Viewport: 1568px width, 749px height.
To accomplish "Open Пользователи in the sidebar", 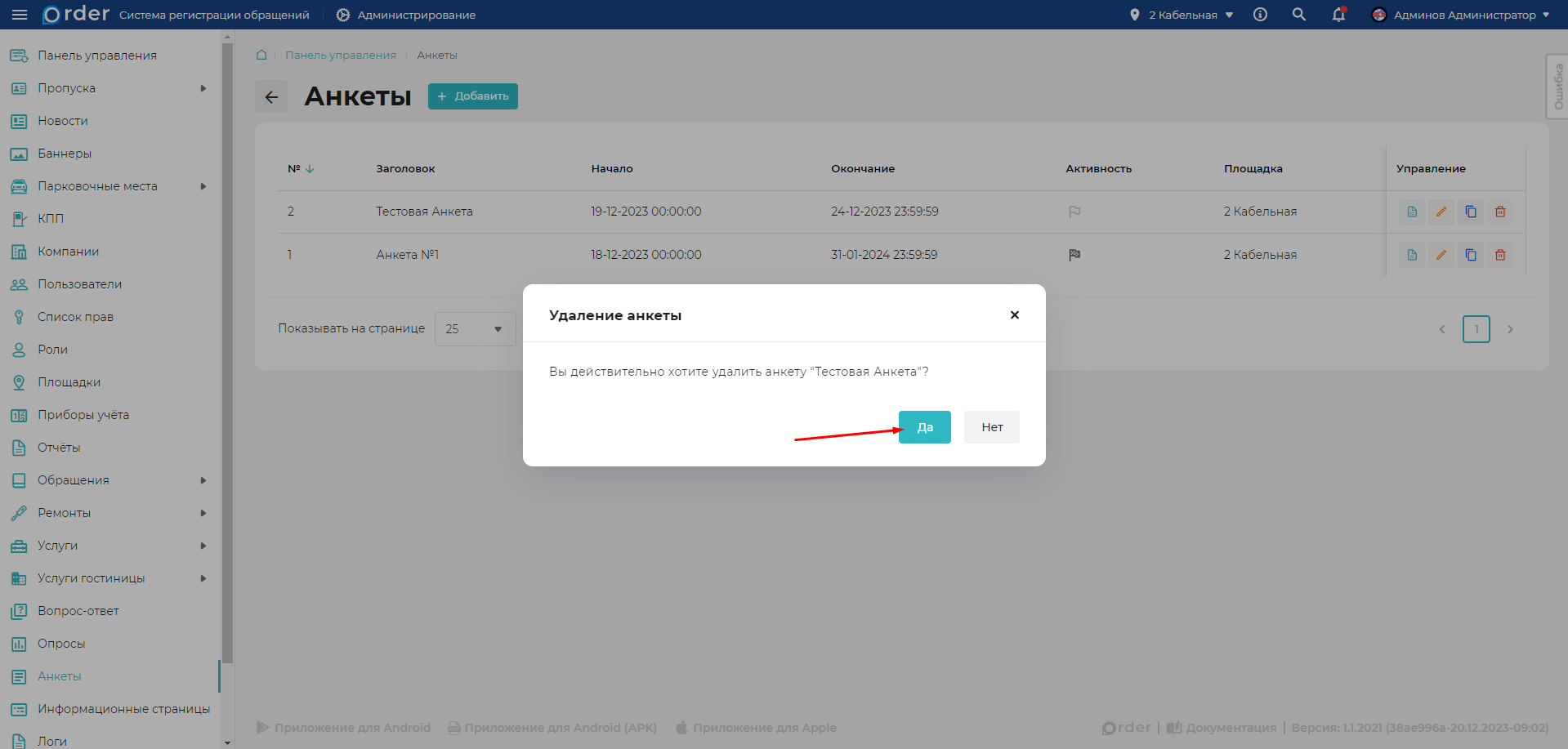I will click(x=79, y=284).
